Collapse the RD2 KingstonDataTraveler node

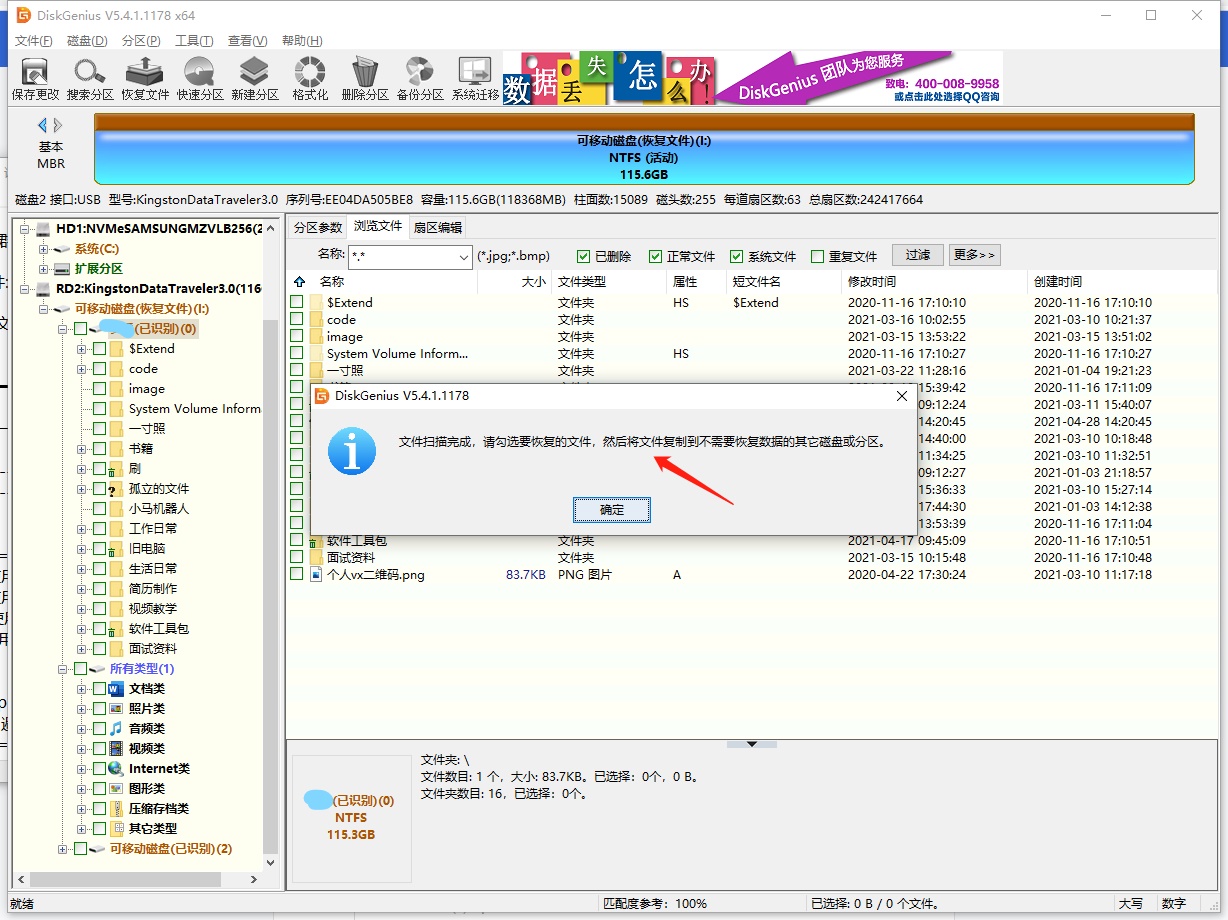coord(25,289)
